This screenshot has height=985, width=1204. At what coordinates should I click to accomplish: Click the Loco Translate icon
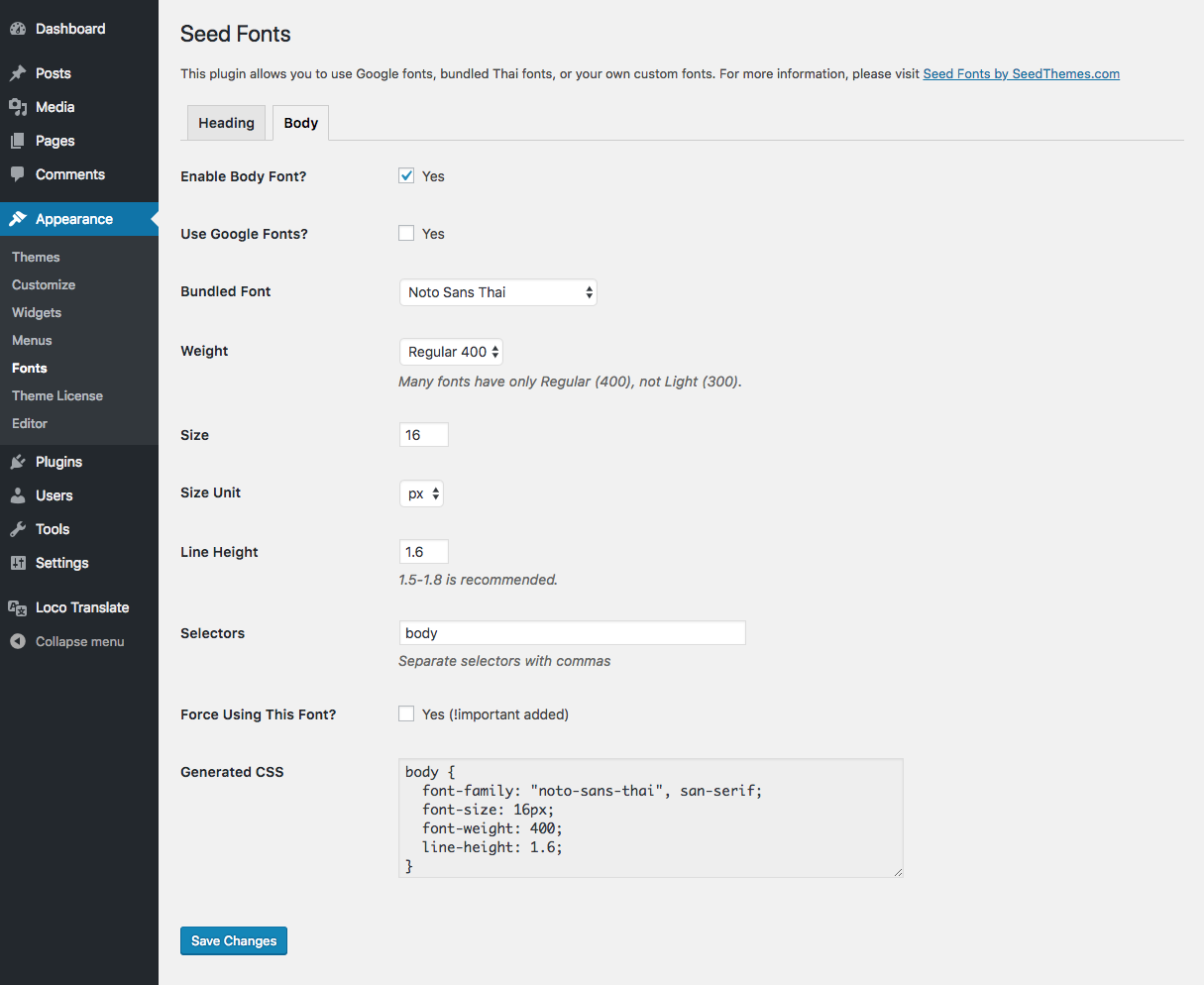(x=18, y=607)
